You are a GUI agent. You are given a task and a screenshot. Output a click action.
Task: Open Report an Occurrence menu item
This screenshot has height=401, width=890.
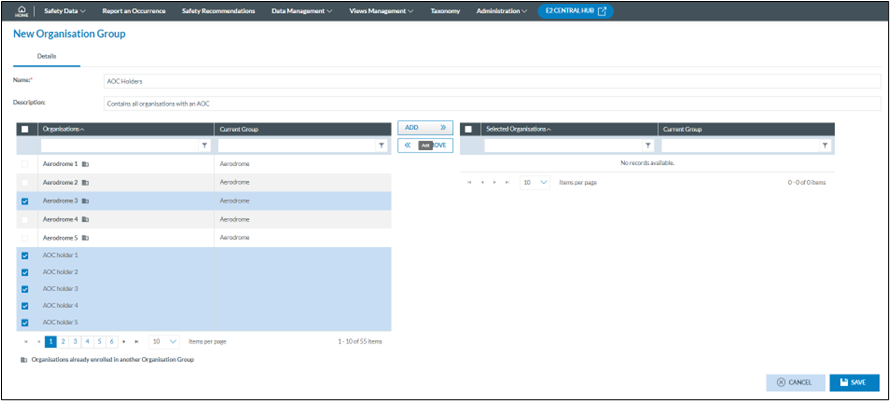(x=134, y=11)
